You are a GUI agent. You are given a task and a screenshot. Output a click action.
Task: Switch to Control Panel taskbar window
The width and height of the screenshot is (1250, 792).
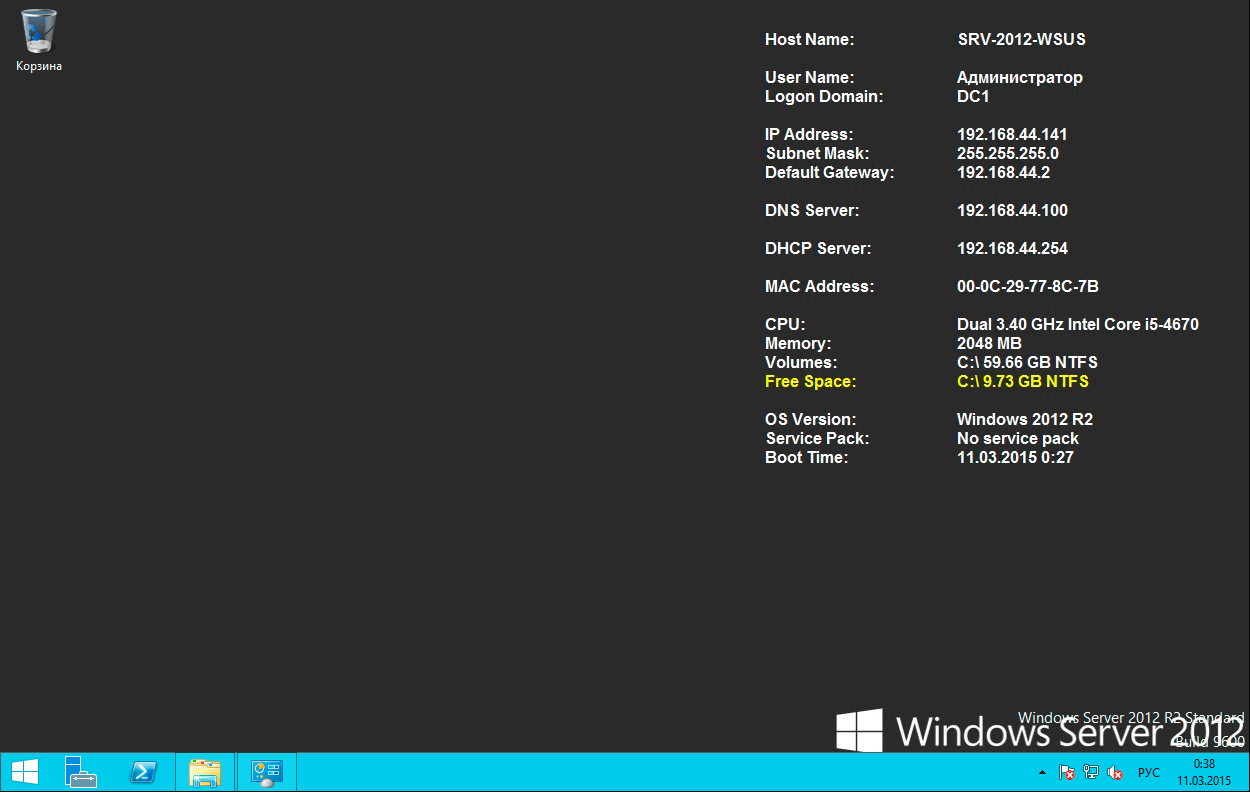(x=267, y=772)
